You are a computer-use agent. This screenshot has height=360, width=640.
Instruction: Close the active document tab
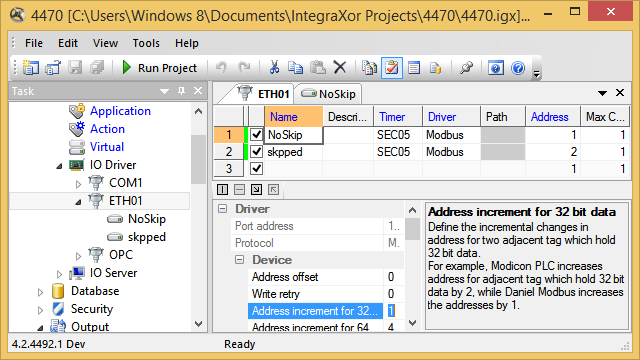point(620,93)
